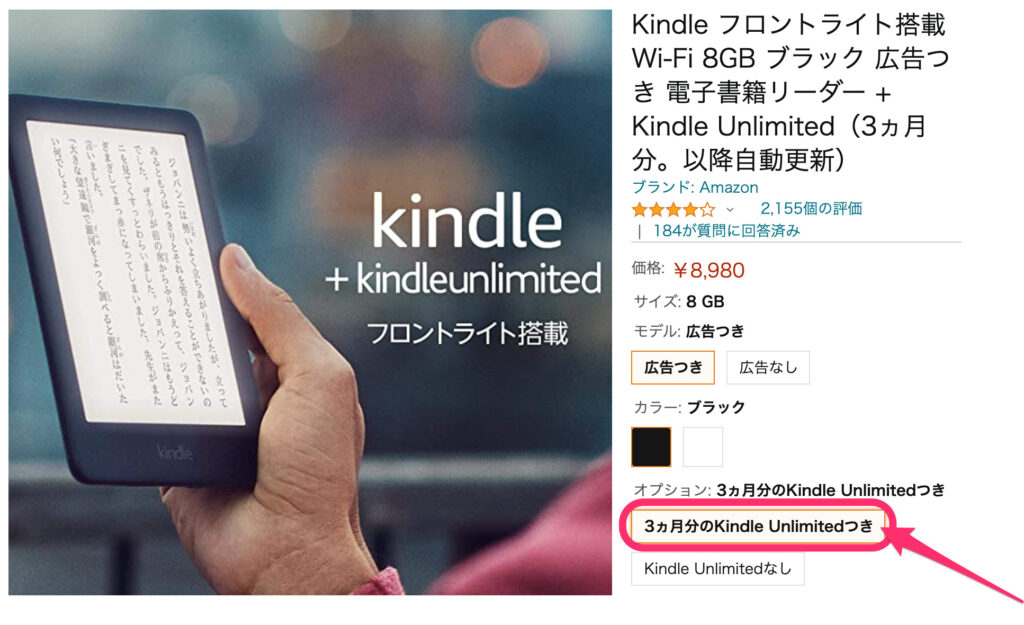
Task: Click the product title heading text
Action: click(790, 92)
